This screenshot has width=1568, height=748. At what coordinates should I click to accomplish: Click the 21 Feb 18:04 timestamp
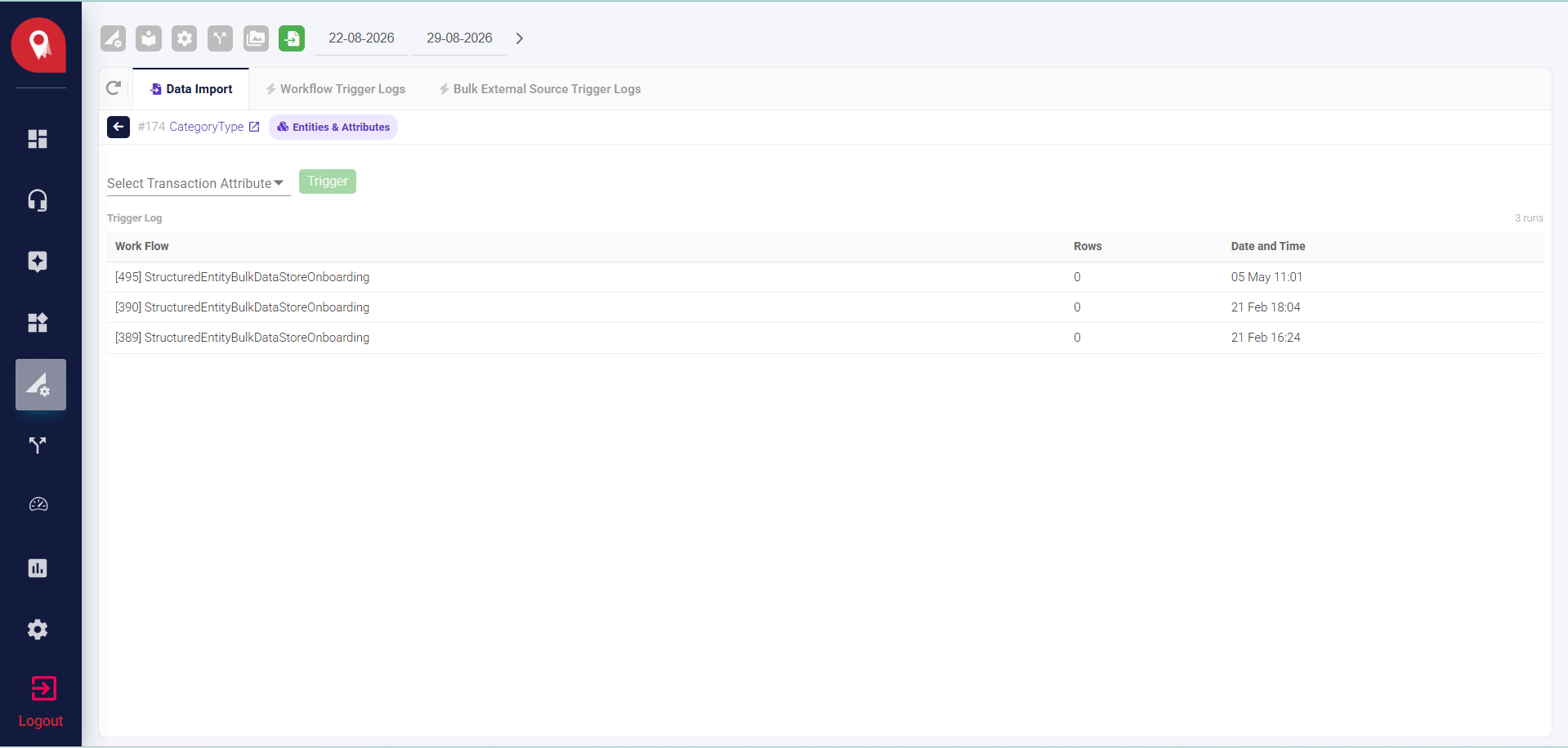[1266, 307]
